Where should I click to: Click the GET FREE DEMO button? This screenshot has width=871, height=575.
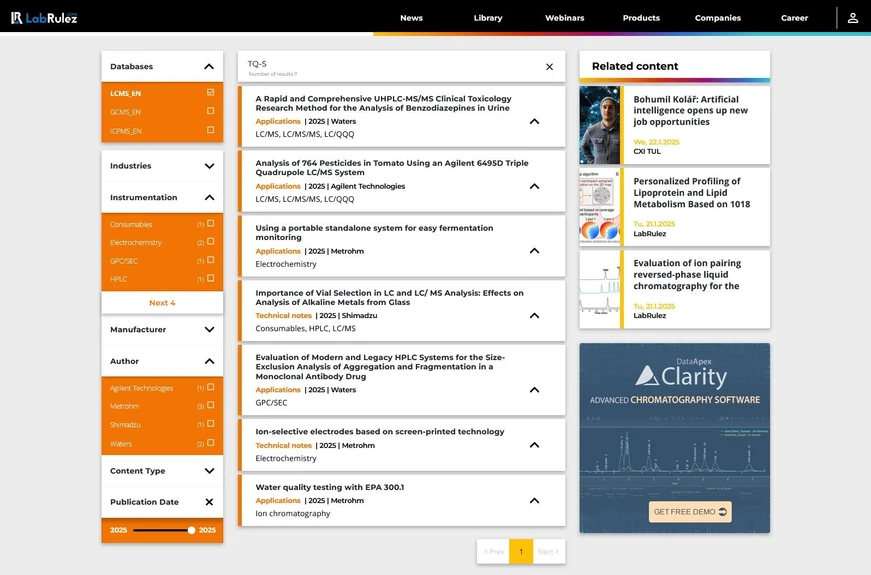point(690,512)
